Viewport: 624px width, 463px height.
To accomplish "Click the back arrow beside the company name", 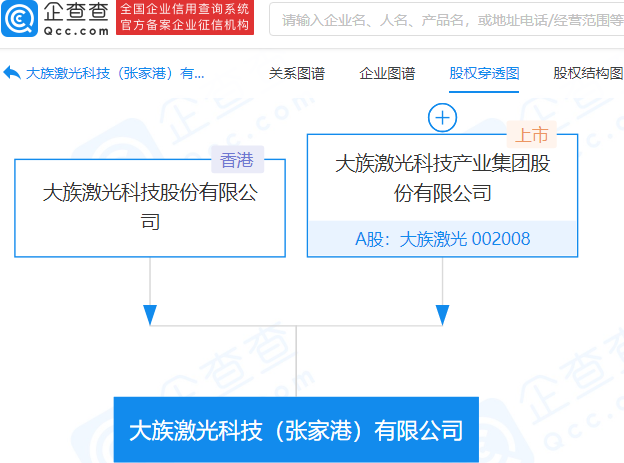I will tap(12, 73).
